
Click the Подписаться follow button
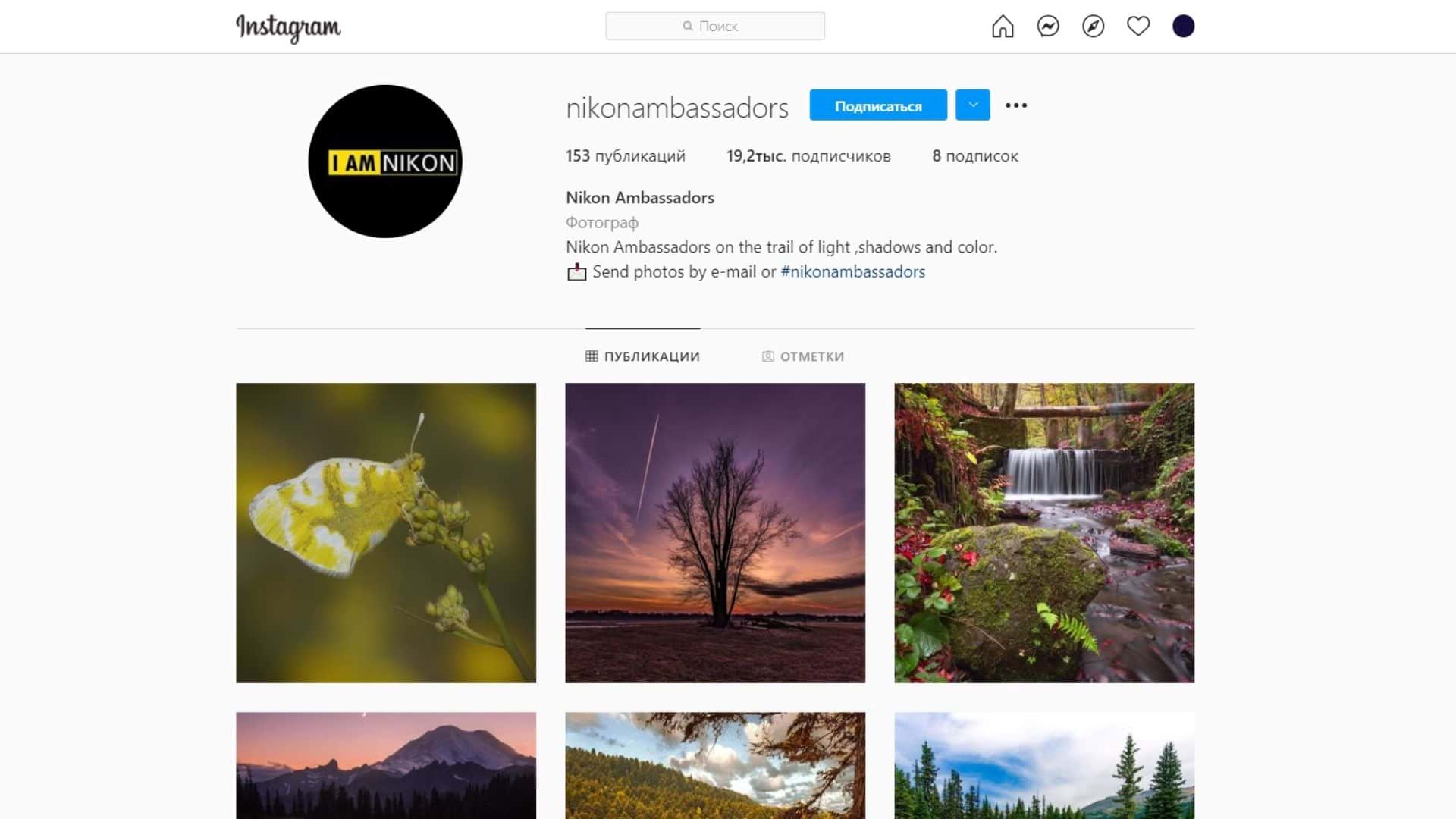[x=878, y=105]
